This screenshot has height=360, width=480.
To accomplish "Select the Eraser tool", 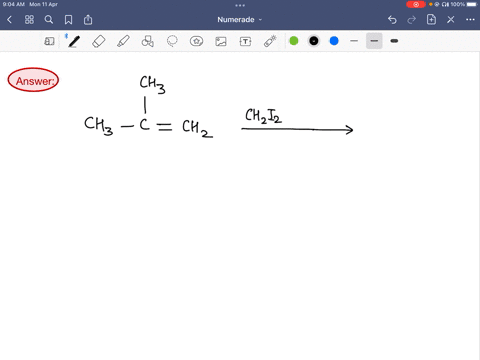I will [x=99, y=41].
